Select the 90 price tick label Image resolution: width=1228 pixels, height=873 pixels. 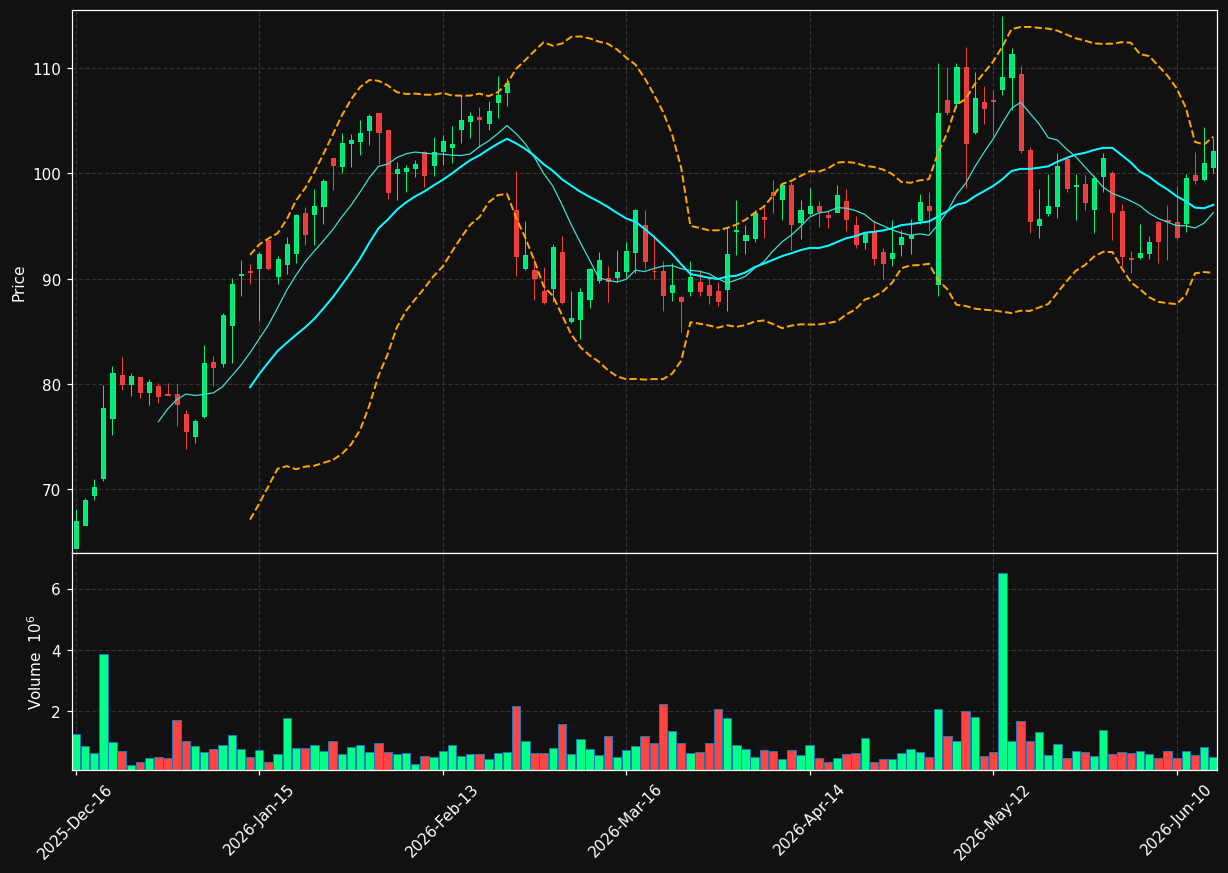(53, 279)
